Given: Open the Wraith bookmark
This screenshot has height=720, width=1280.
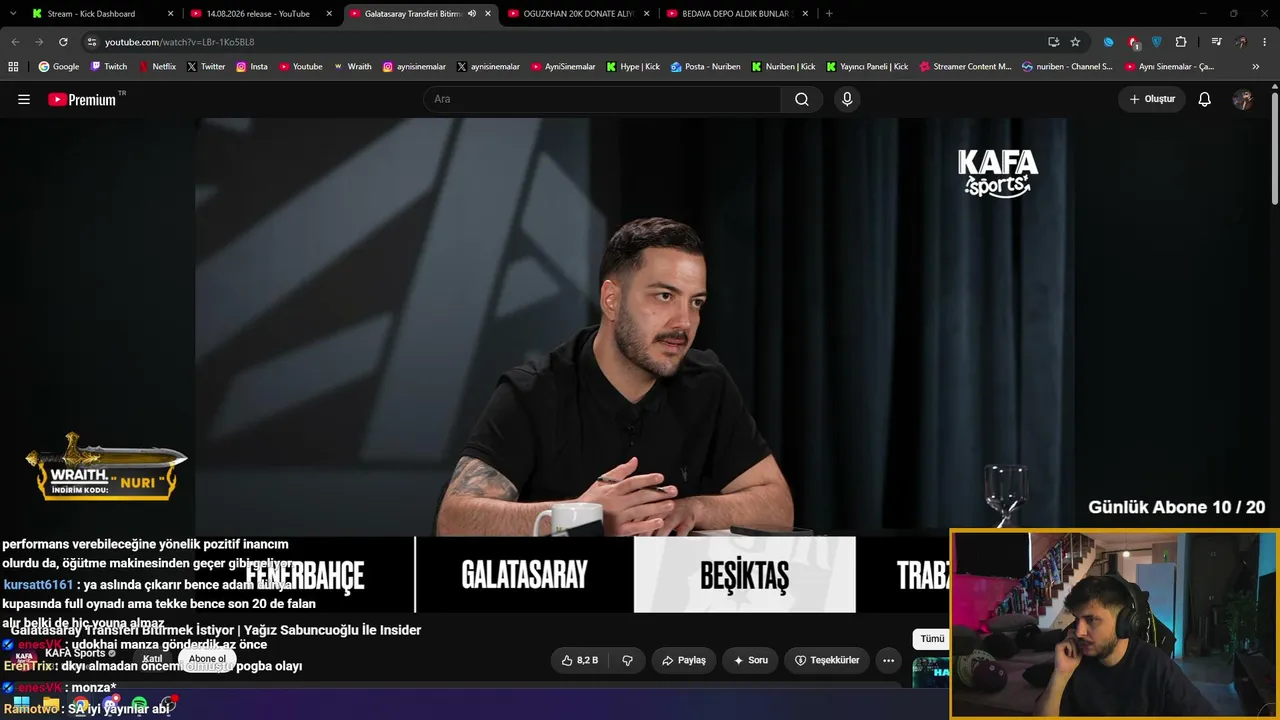Looking at the screenshot, I should click(x=353, y=67).
